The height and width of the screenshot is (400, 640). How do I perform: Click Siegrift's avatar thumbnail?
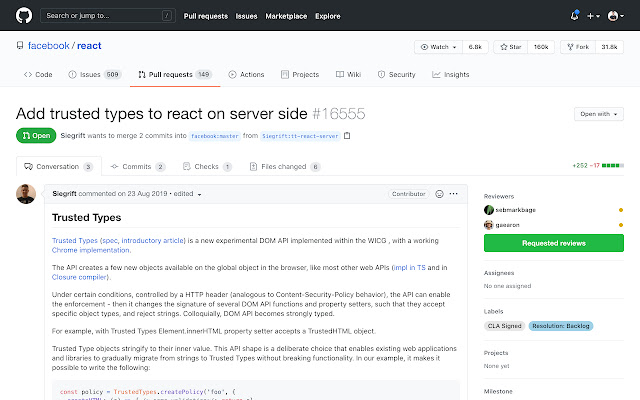(26, 194)
